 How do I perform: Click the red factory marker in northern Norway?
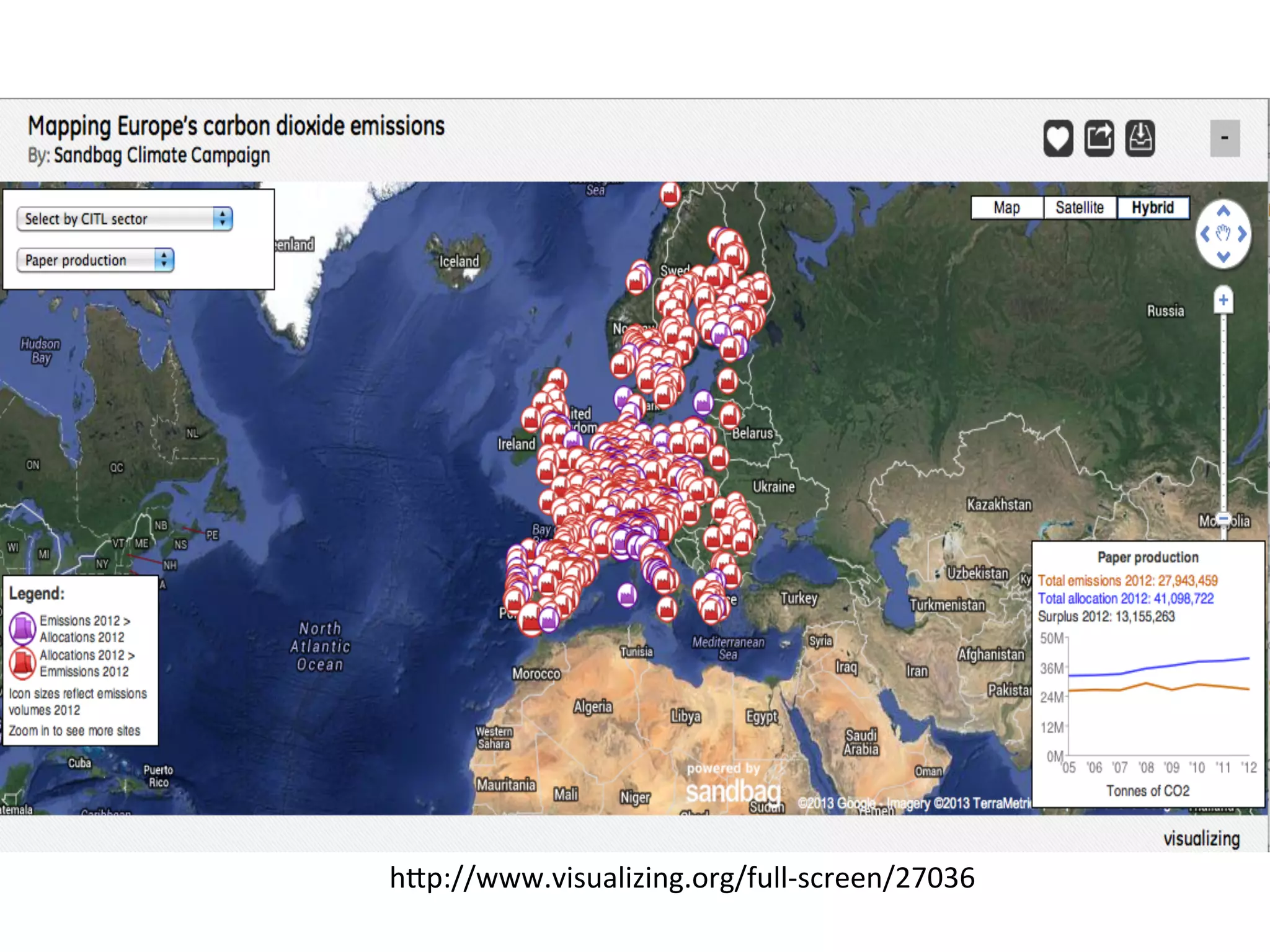670,195
